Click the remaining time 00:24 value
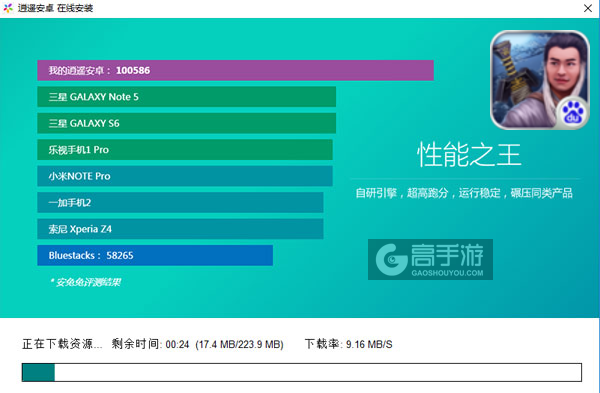The width and height of the screenshot is (600, 393). tap(178, 345)
